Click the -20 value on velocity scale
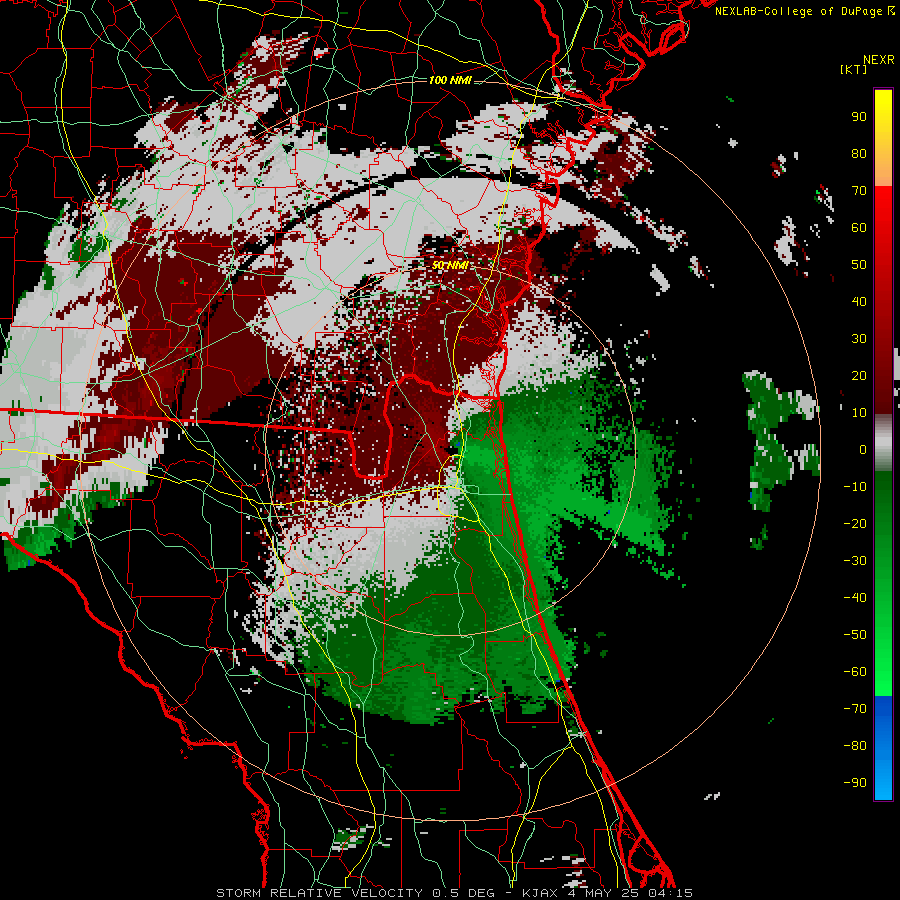Image resolution: width=900 pixels, height=900 pixels. point(855,523)
